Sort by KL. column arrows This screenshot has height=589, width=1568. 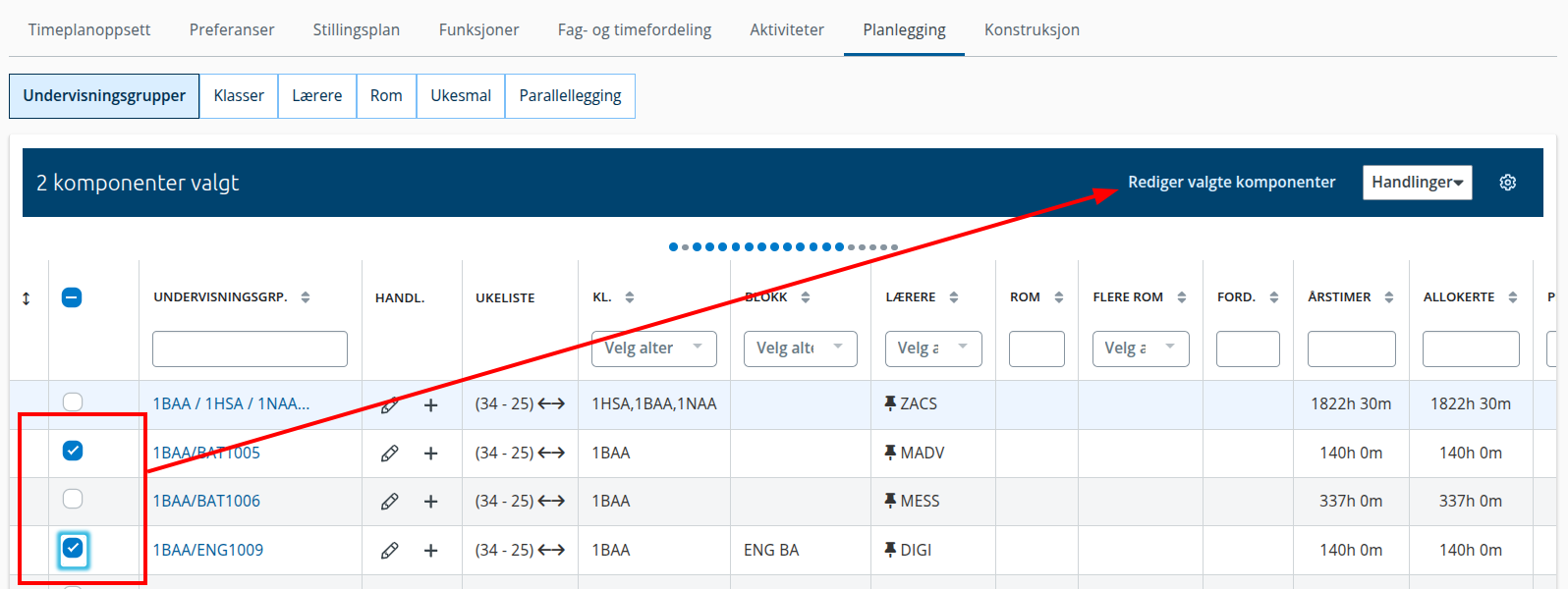[630, 297]
